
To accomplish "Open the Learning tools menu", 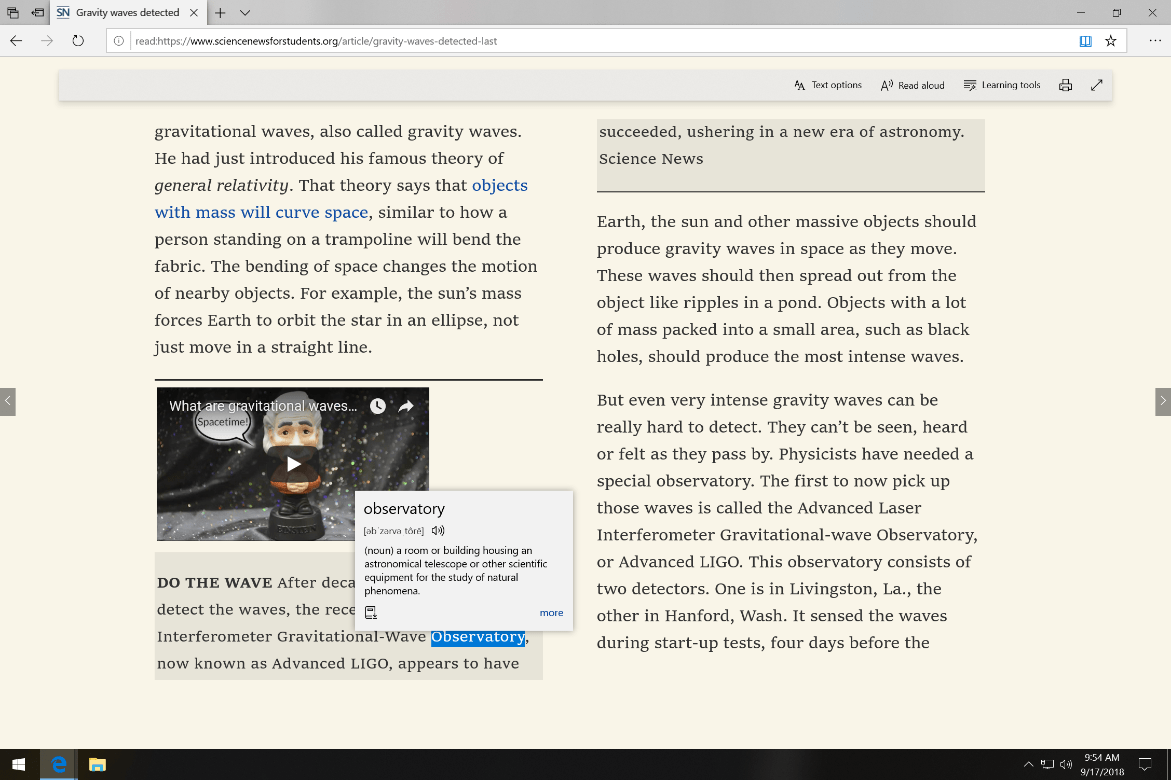I will 1002,85.
